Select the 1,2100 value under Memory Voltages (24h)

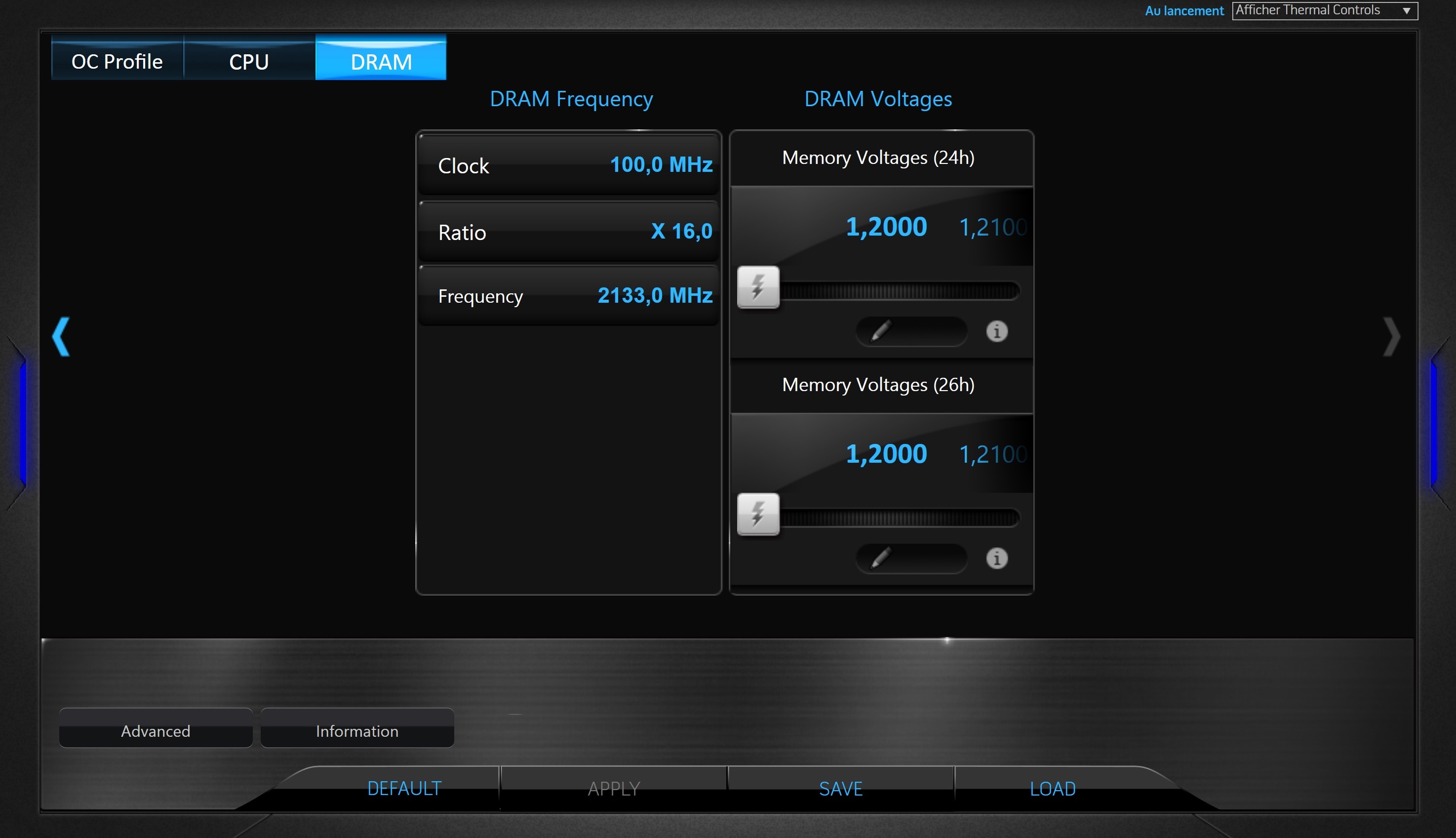(993, 227)
